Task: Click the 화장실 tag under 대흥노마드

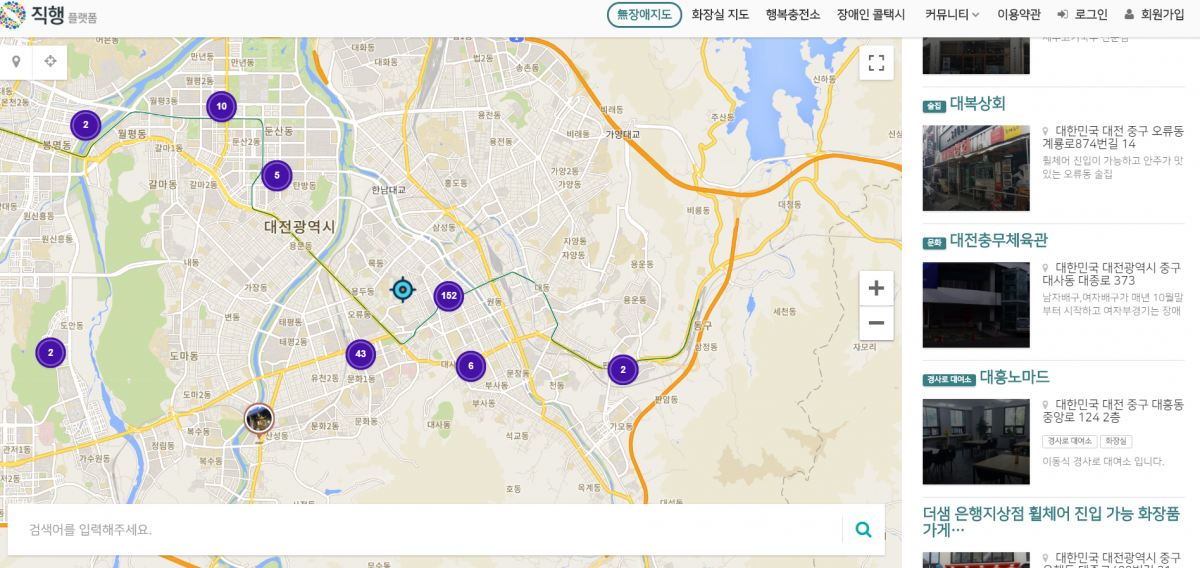Action: pyautogui.click(x=1116, y=441)
